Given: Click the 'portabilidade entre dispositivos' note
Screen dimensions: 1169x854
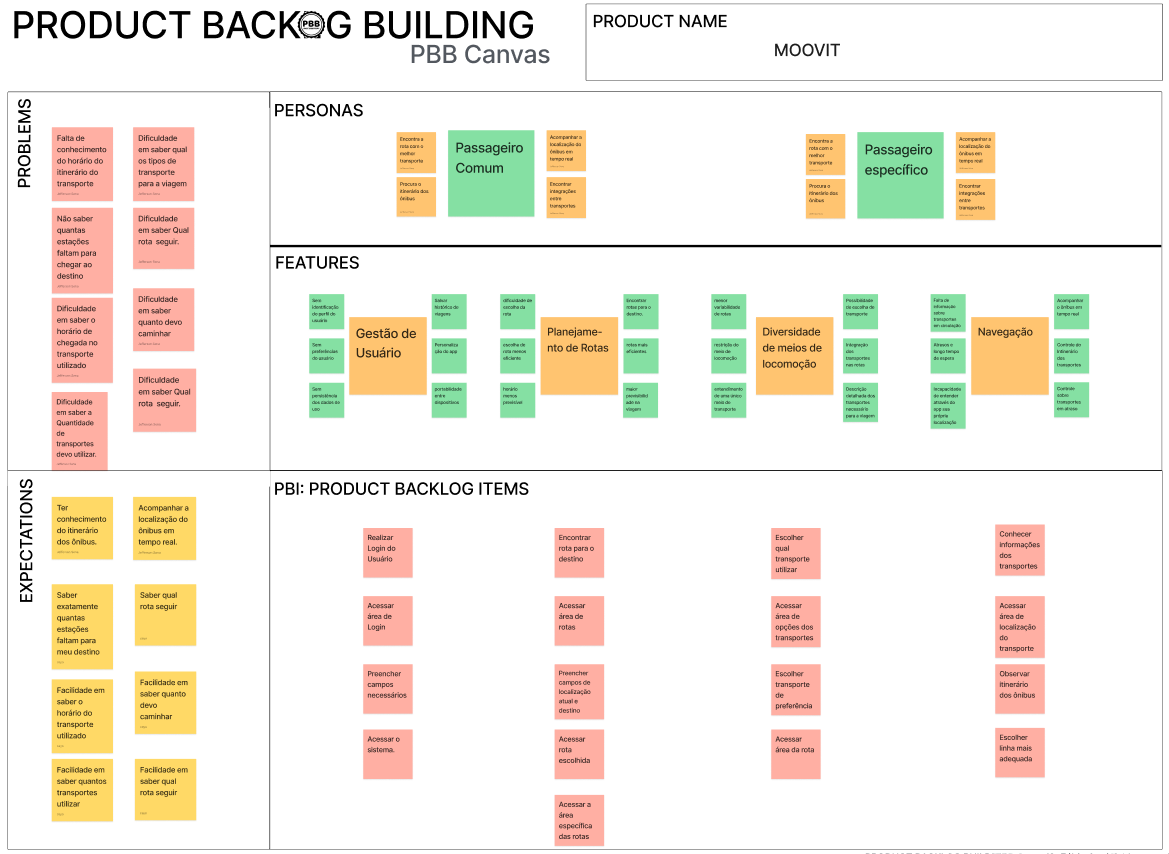Looking at the screenshot, I should (x=449, y=400).
